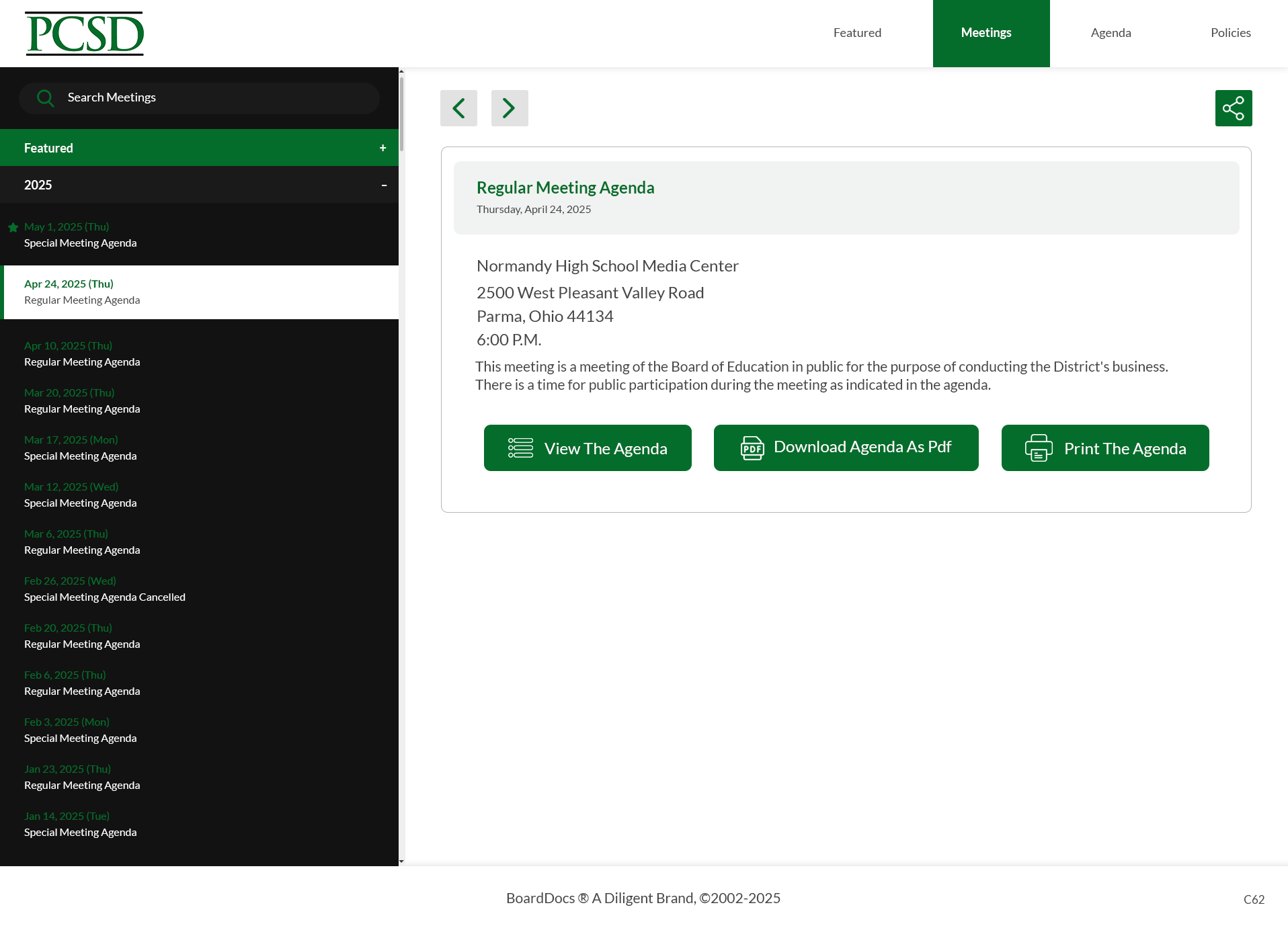Click the PCSD logo

point(84,33)
